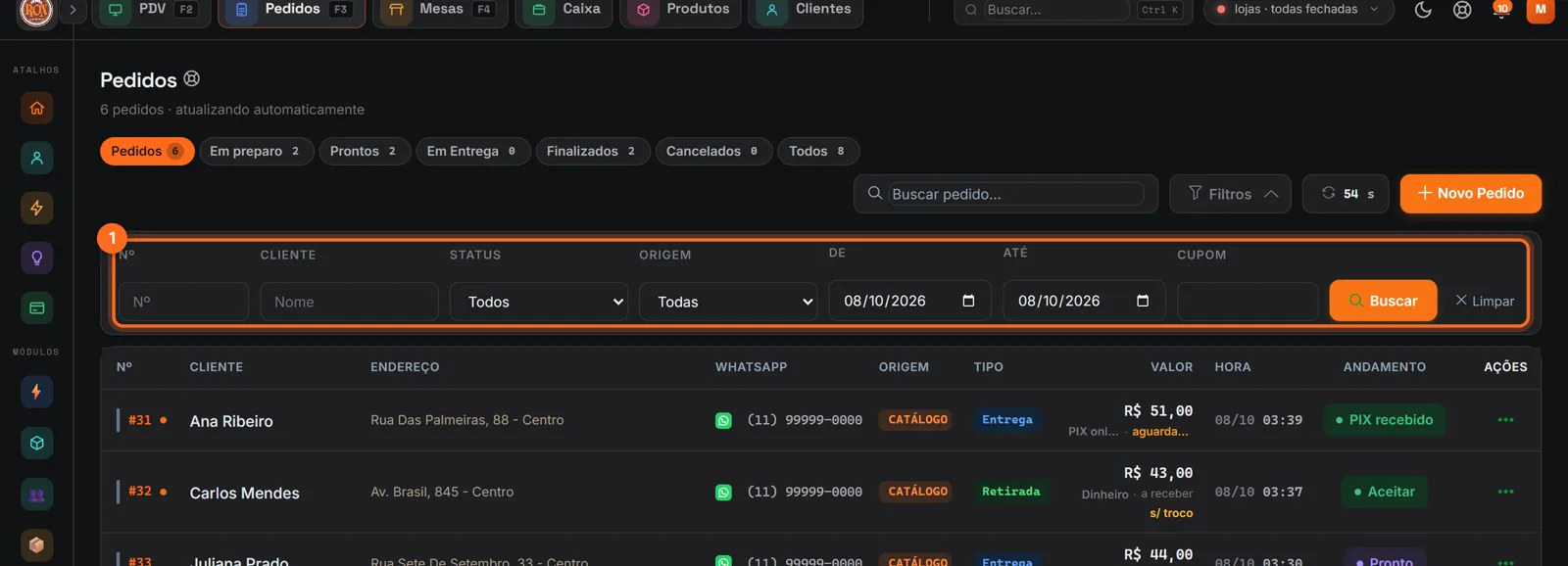The width and height of the screenshot is (1568, 566).
Task: Click PIX recebido status for Ana Ribeiro
Action: [x=1384, y=420]
